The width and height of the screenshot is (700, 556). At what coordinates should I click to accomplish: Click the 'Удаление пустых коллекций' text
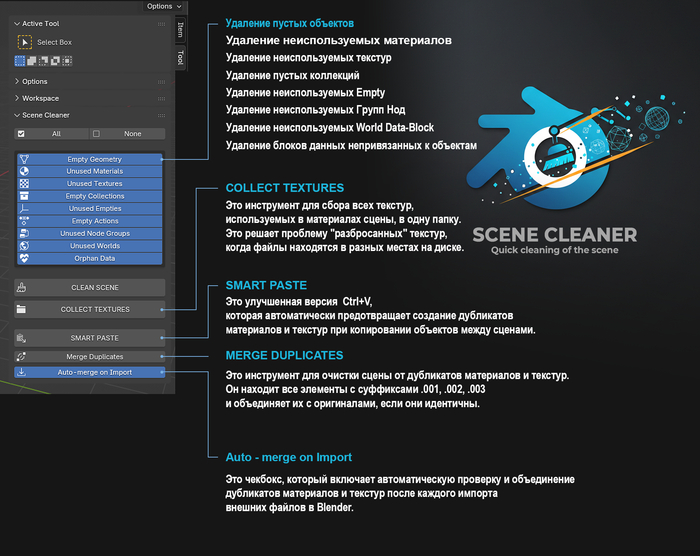click(x=292, y=75)
